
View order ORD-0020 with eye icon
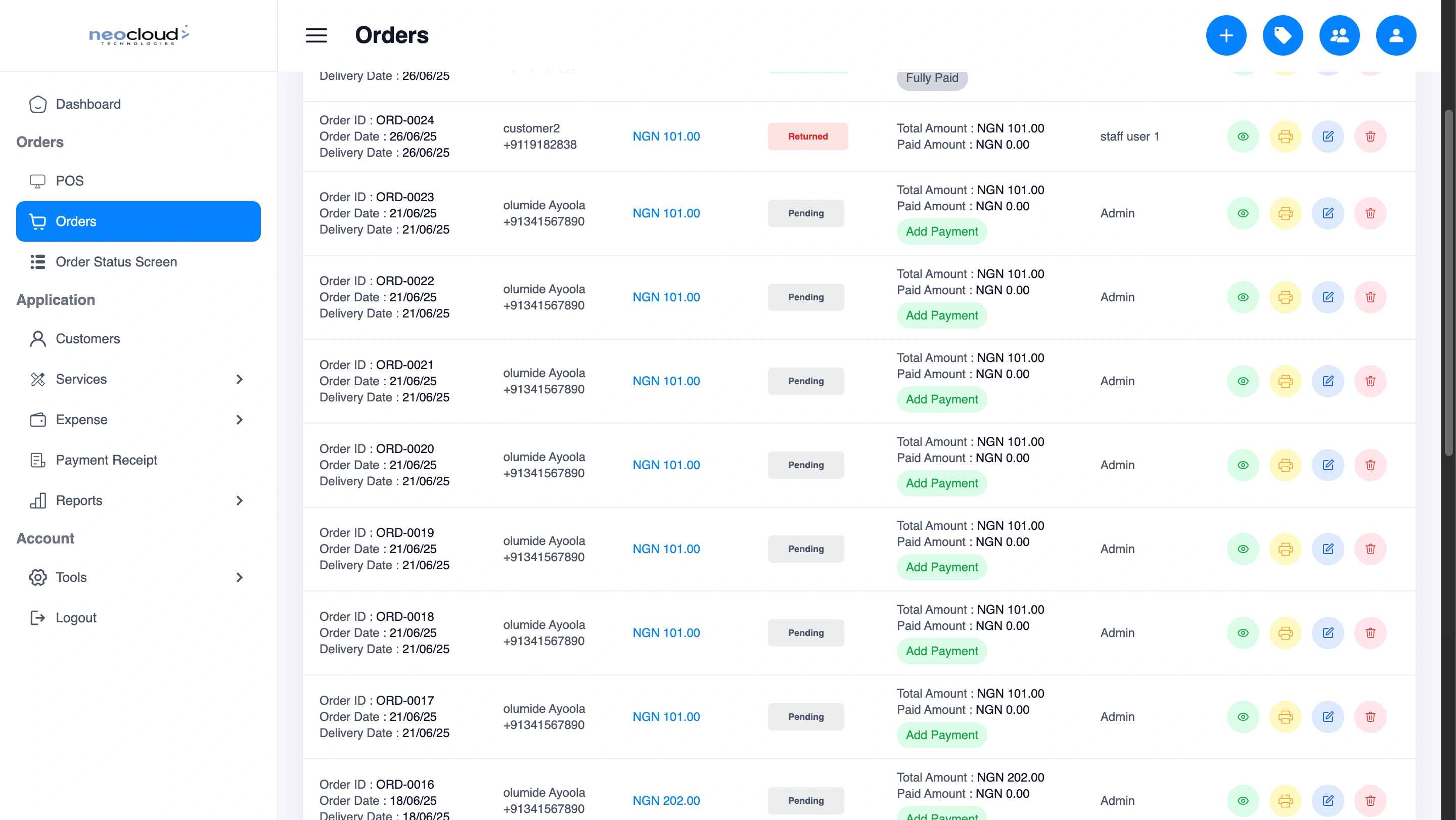coord(1243,465)
